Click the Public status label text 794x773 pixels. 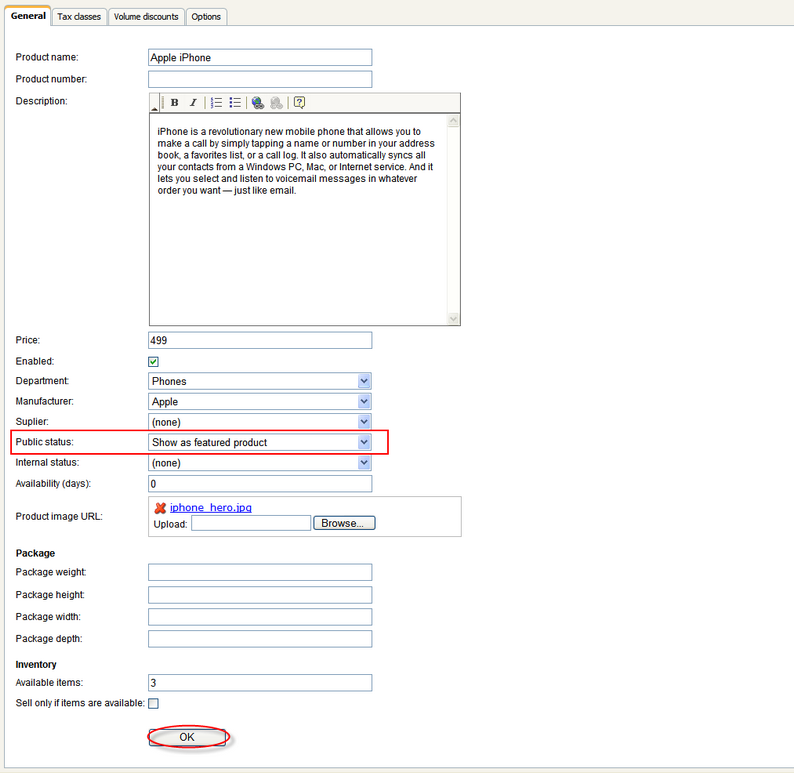pos(45,442)
